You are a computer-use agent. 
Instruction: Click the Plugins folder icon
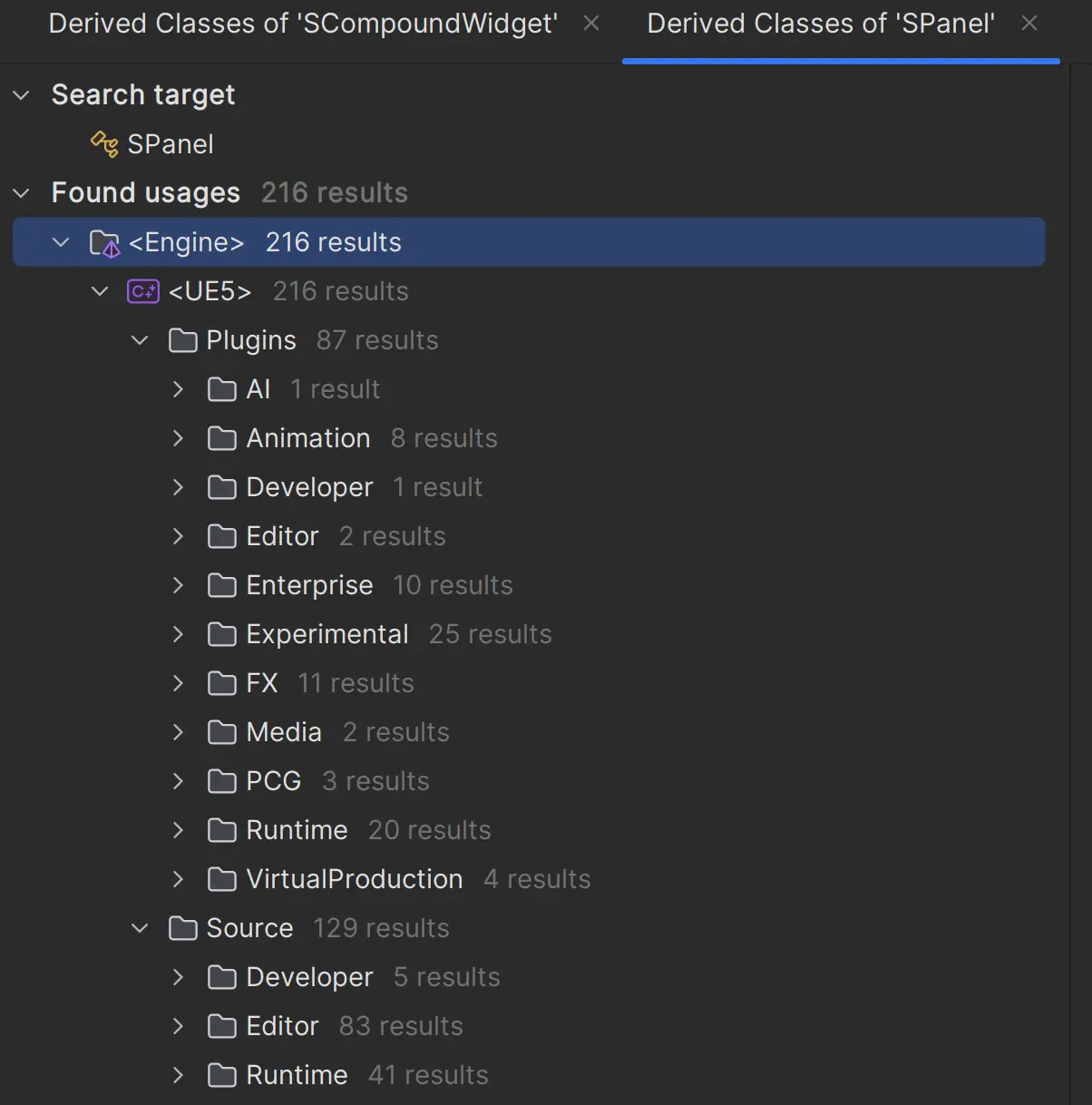tap(182, 339)
